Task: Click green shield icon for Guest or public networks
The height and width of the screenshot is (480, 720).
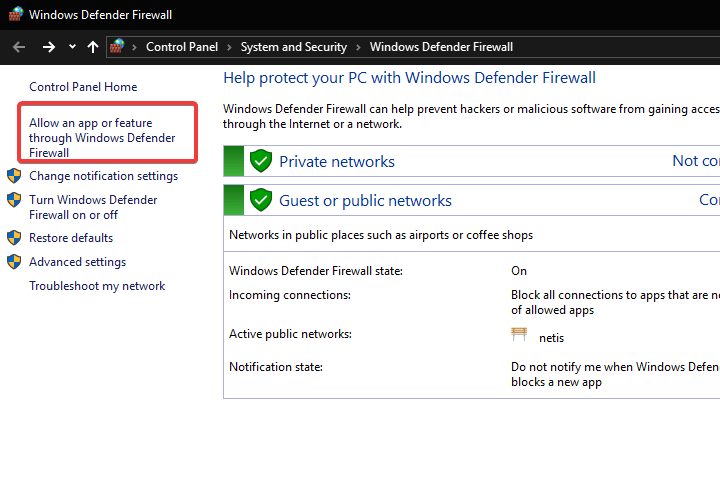Action: [x=261, y=200]
